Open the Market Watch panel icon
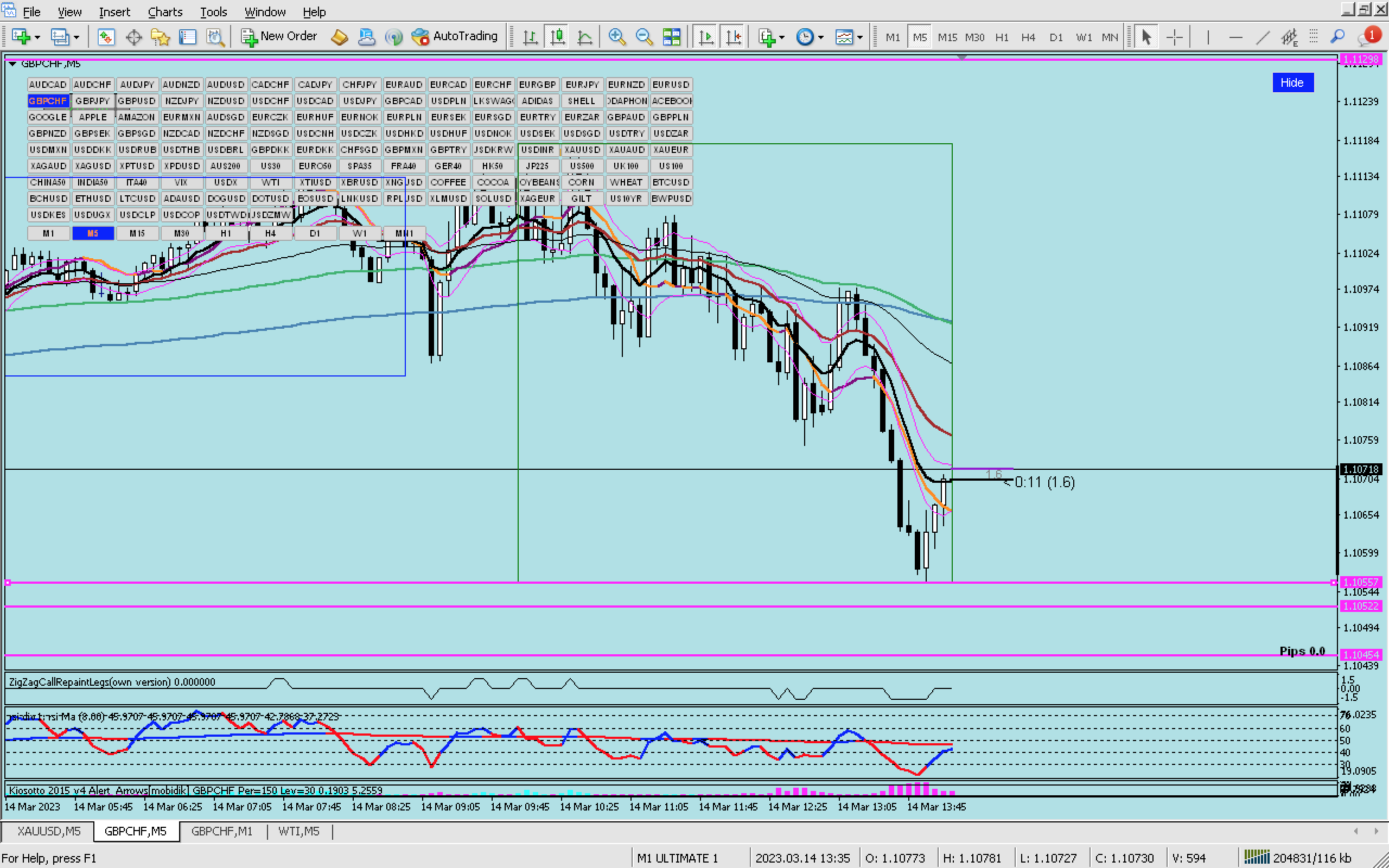Screen dimensions: 1389x868 point(106,37)
